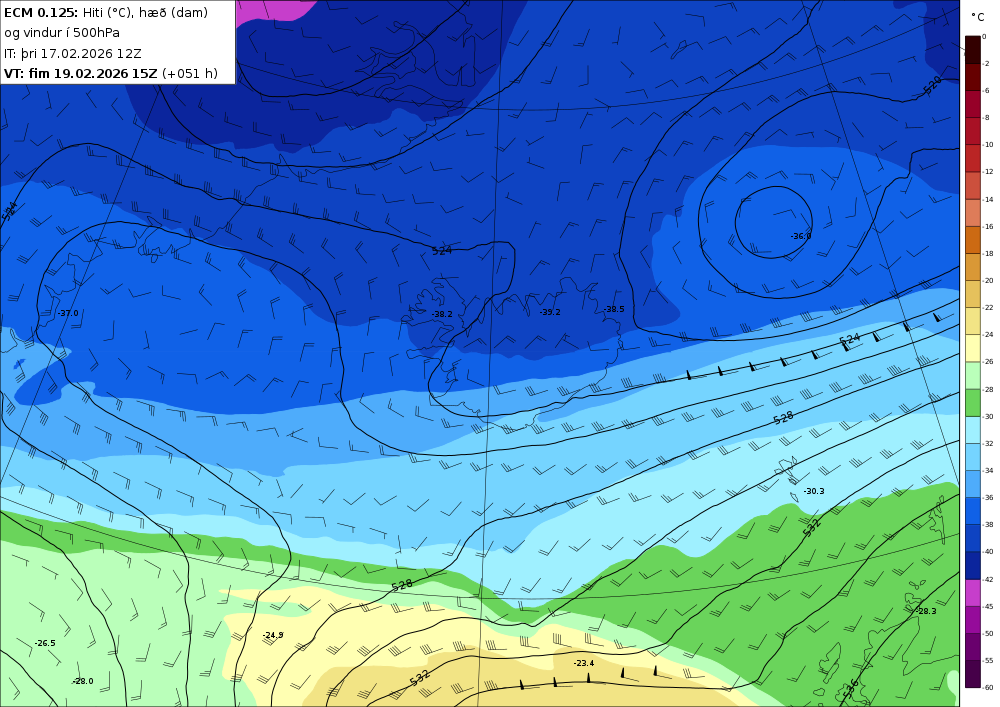
Task: Pick the crimson swatch between -6 and -8
Action: (x=973, y=104)
